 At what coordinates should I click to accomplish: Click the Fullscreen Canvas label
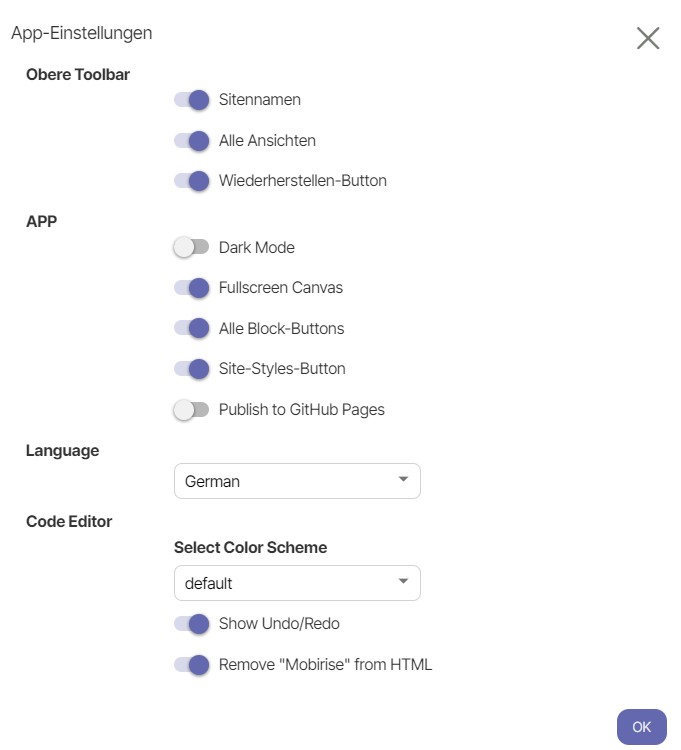[x=280, y=288]
